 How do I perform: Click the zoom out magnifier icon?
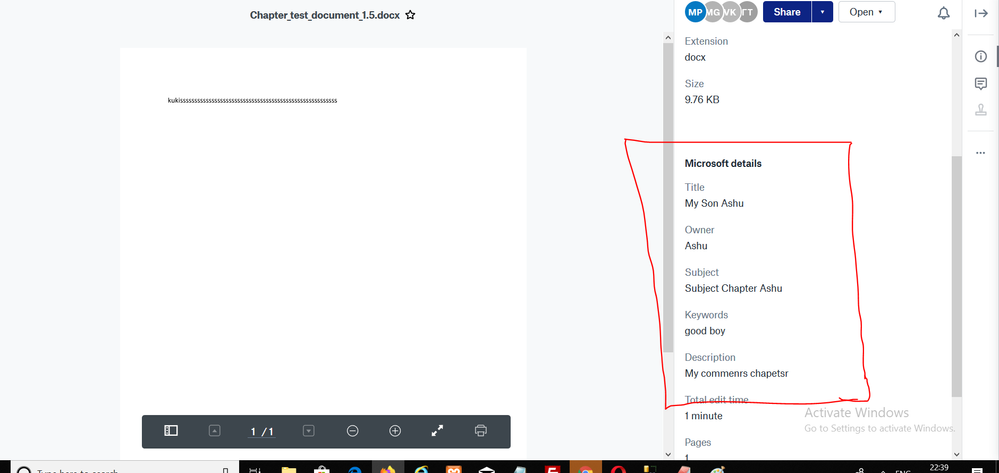click(352, 431)
